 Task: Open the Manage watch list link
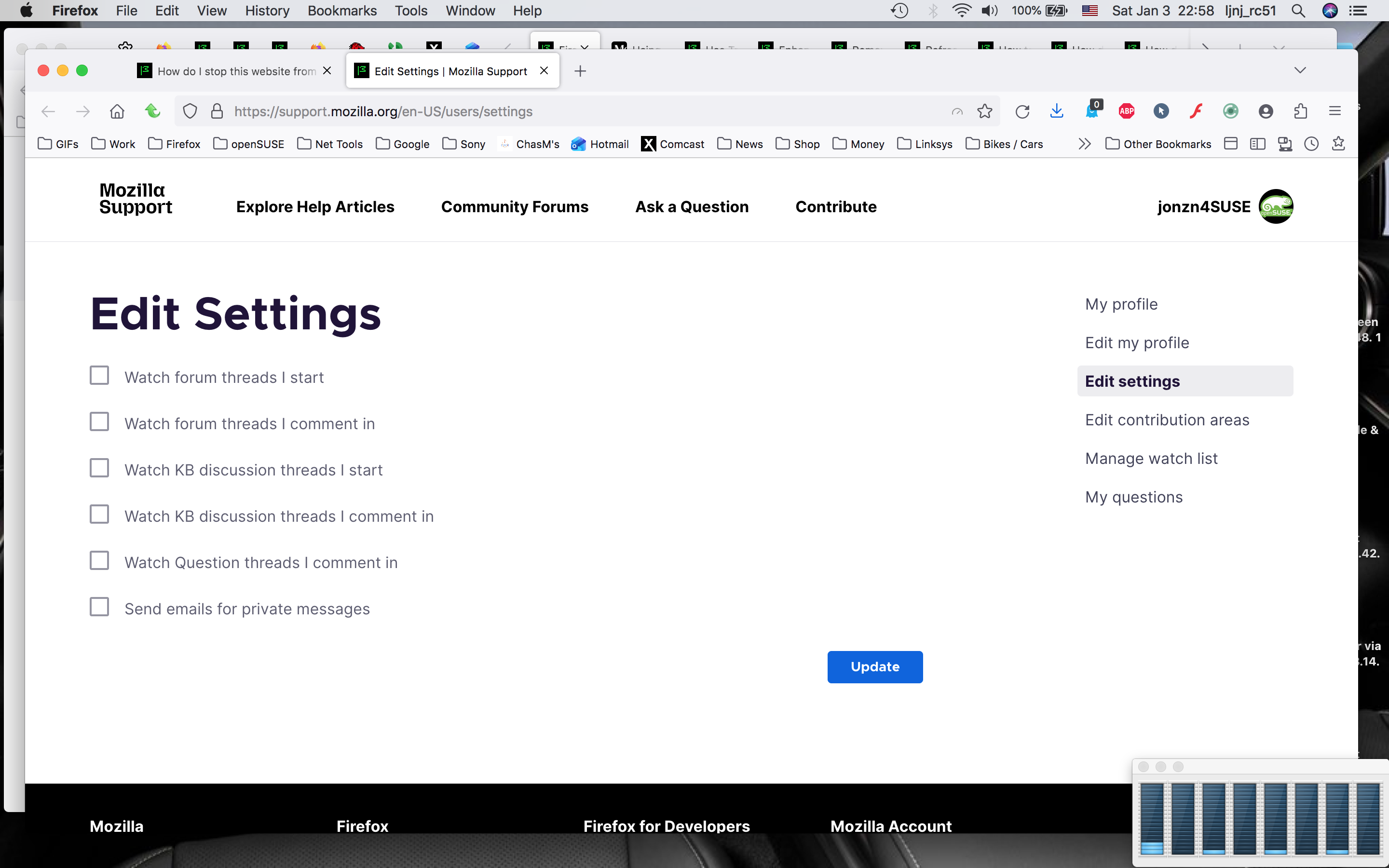click(x=1151, y=459)
